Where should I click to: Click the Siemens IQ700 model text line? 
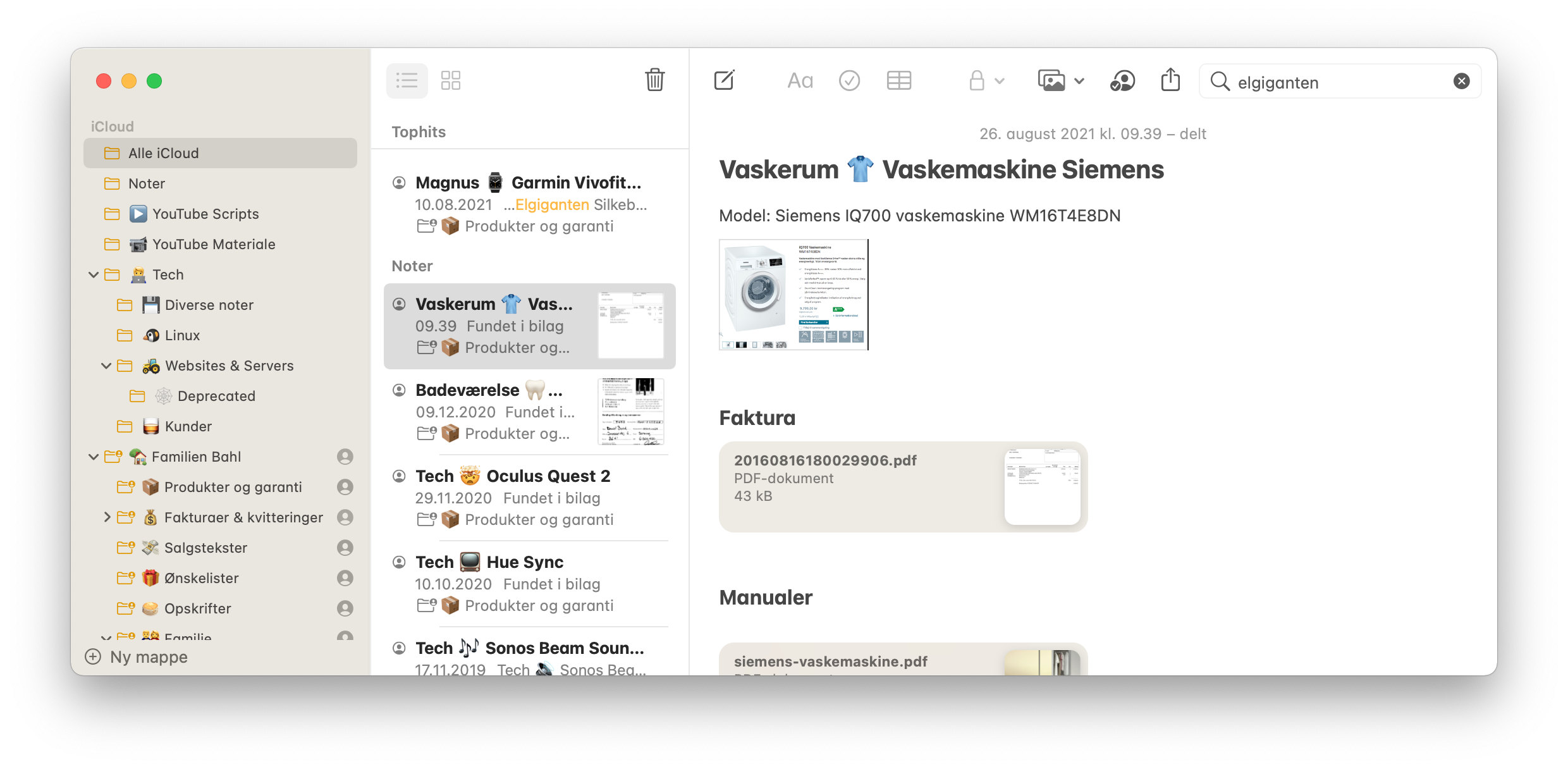[x=920, y=216]
